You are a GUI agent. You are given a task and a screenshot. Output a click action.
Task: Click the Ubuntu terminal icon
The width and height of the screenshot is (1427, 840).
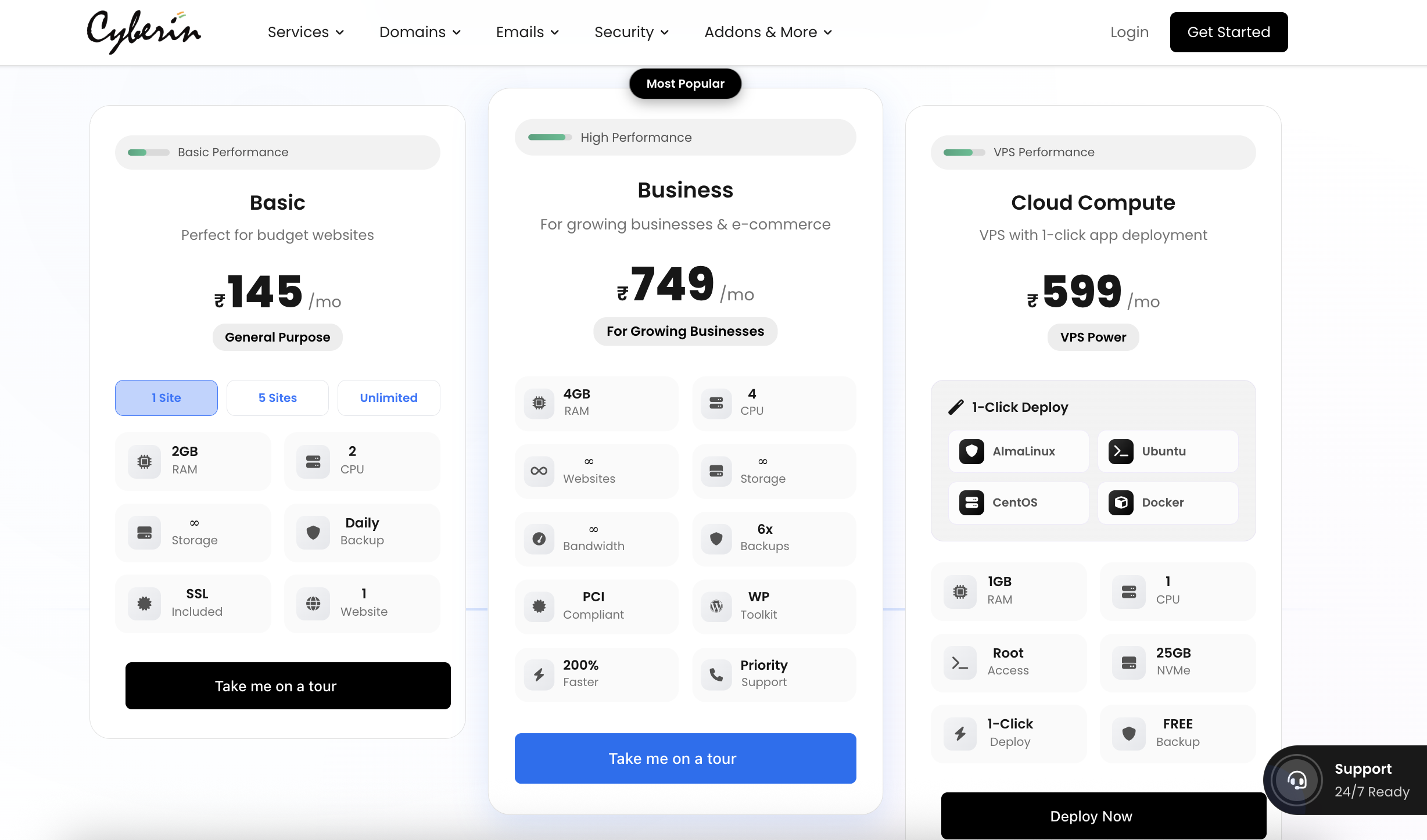[1121, 451]
